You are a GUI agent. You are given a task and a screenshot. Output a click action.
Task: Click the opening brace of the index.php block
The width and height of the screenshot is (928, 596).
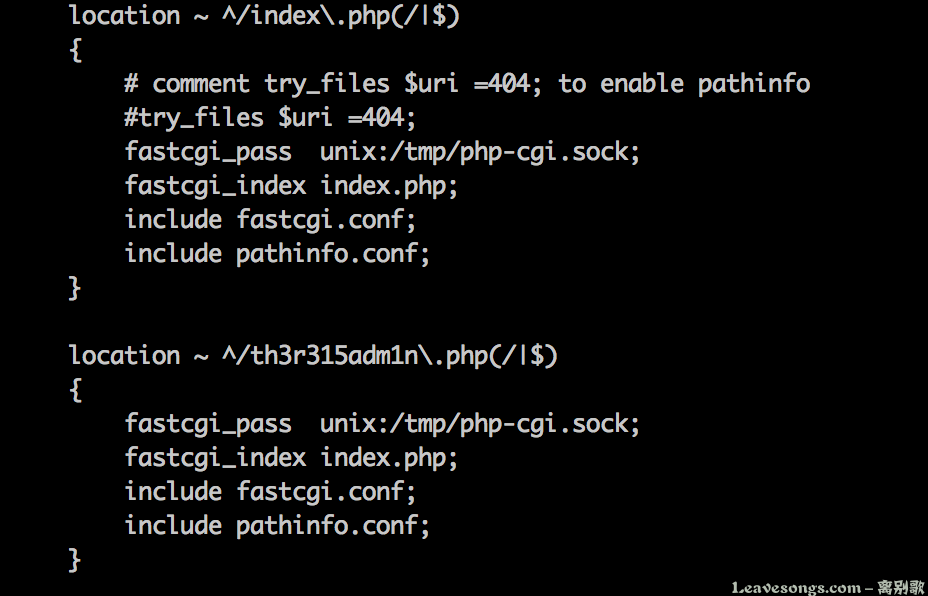click(75, 50)
